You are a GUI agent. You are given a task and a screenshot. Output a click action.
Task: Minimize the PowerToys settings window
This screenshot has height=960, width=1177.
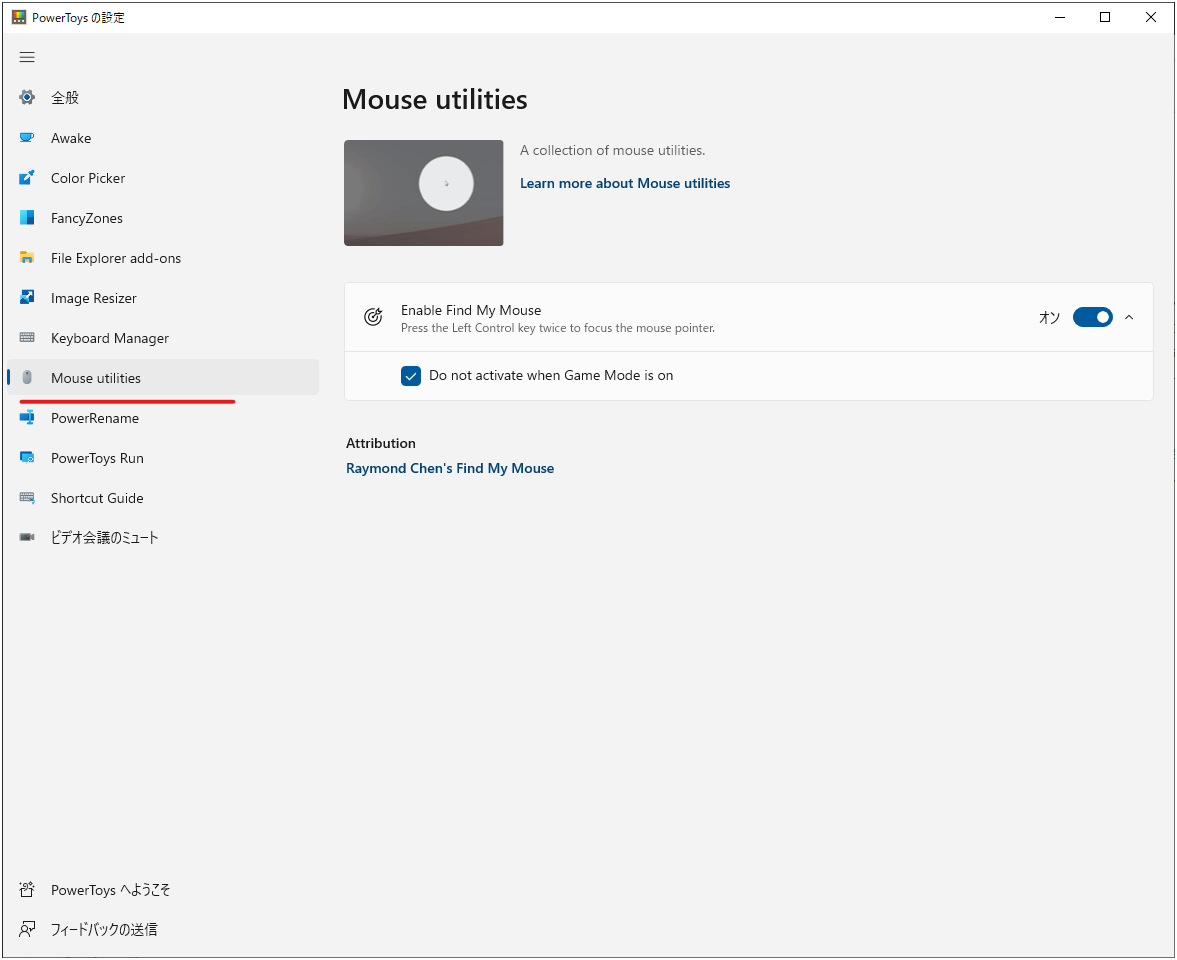pyautogui.click(x=1060, y=17)
